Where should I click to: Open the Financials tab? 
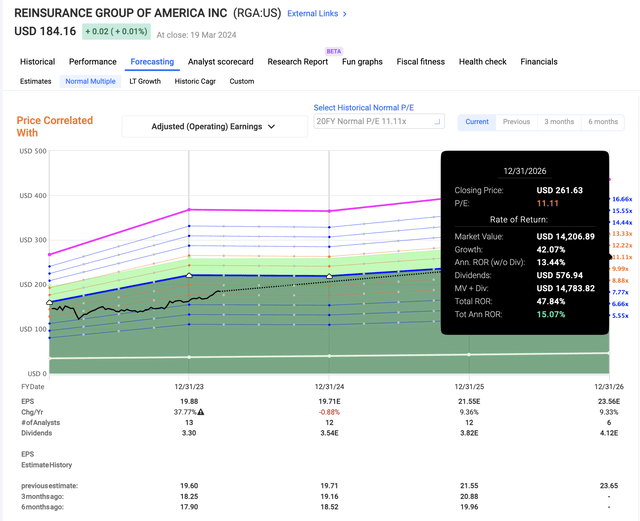pyautogui.click(x=538, y=62)
